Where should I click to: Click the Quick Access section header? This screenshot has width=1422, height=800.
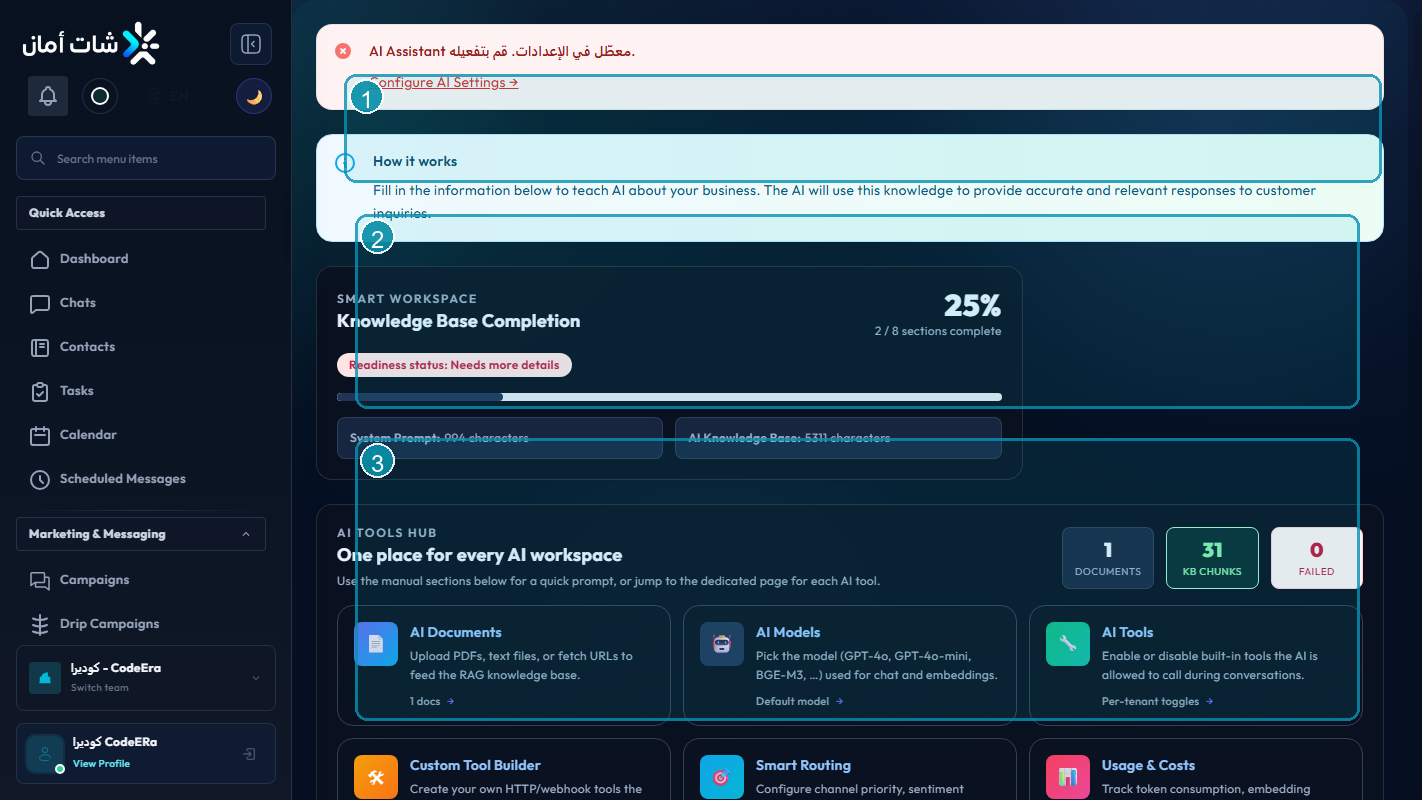pyautogui.click(x=141, y=213)
